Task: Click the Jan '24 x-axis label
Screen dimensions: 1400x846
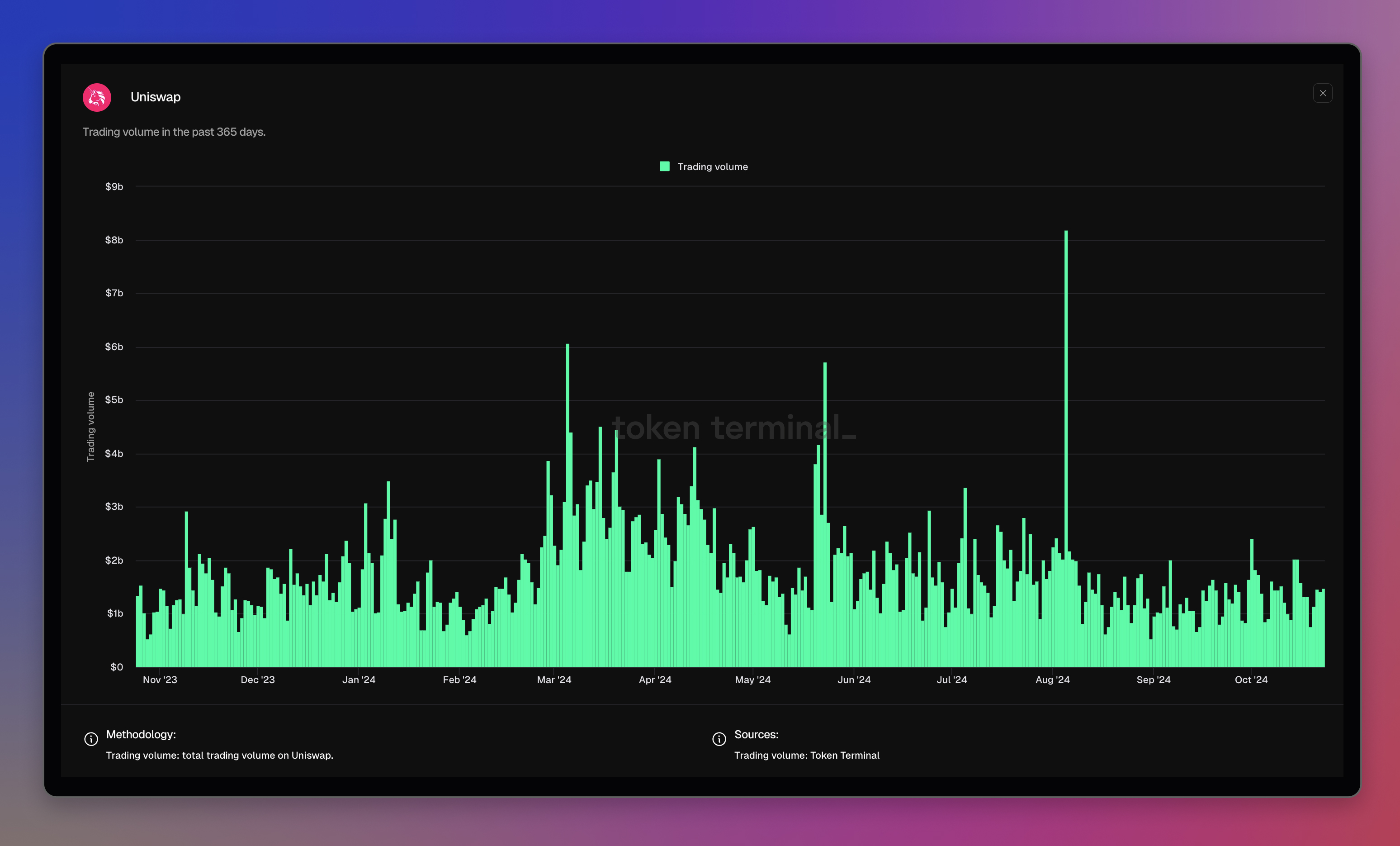Action: (359, 680)
